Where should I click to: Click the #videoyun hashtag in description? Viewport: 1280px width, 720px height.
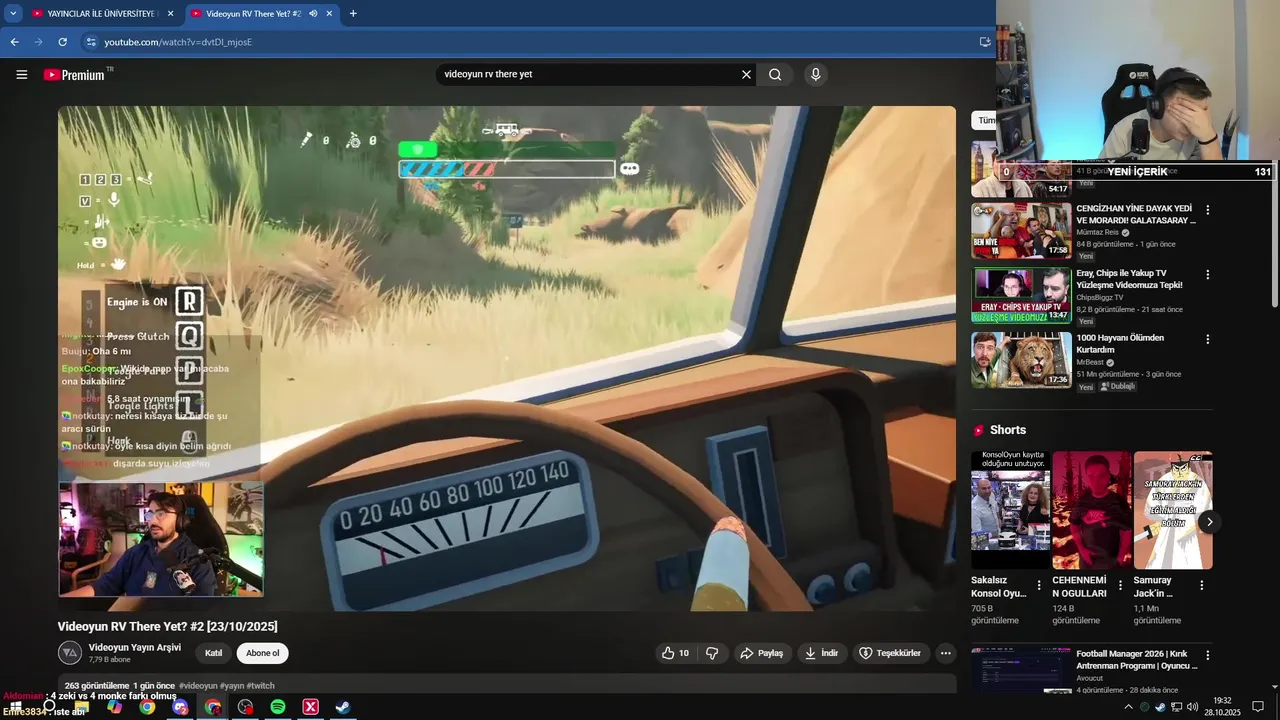199,686
